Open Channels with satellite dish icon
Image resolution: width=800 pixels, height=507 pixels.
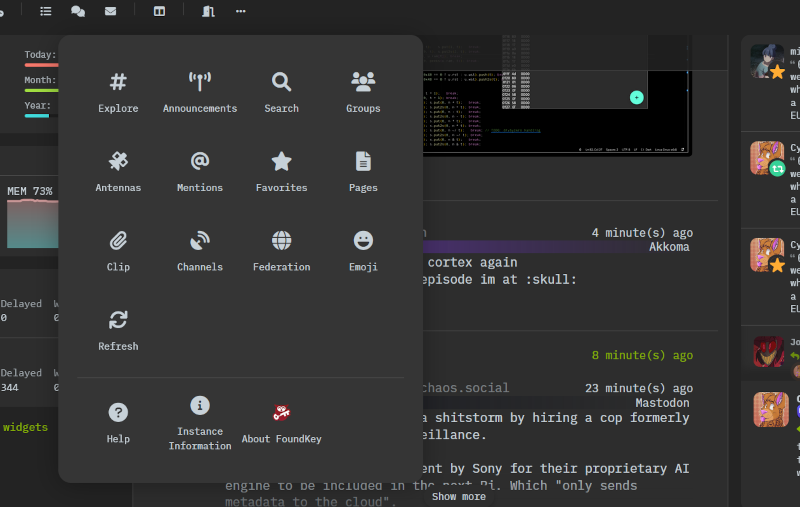click(199, 251)
